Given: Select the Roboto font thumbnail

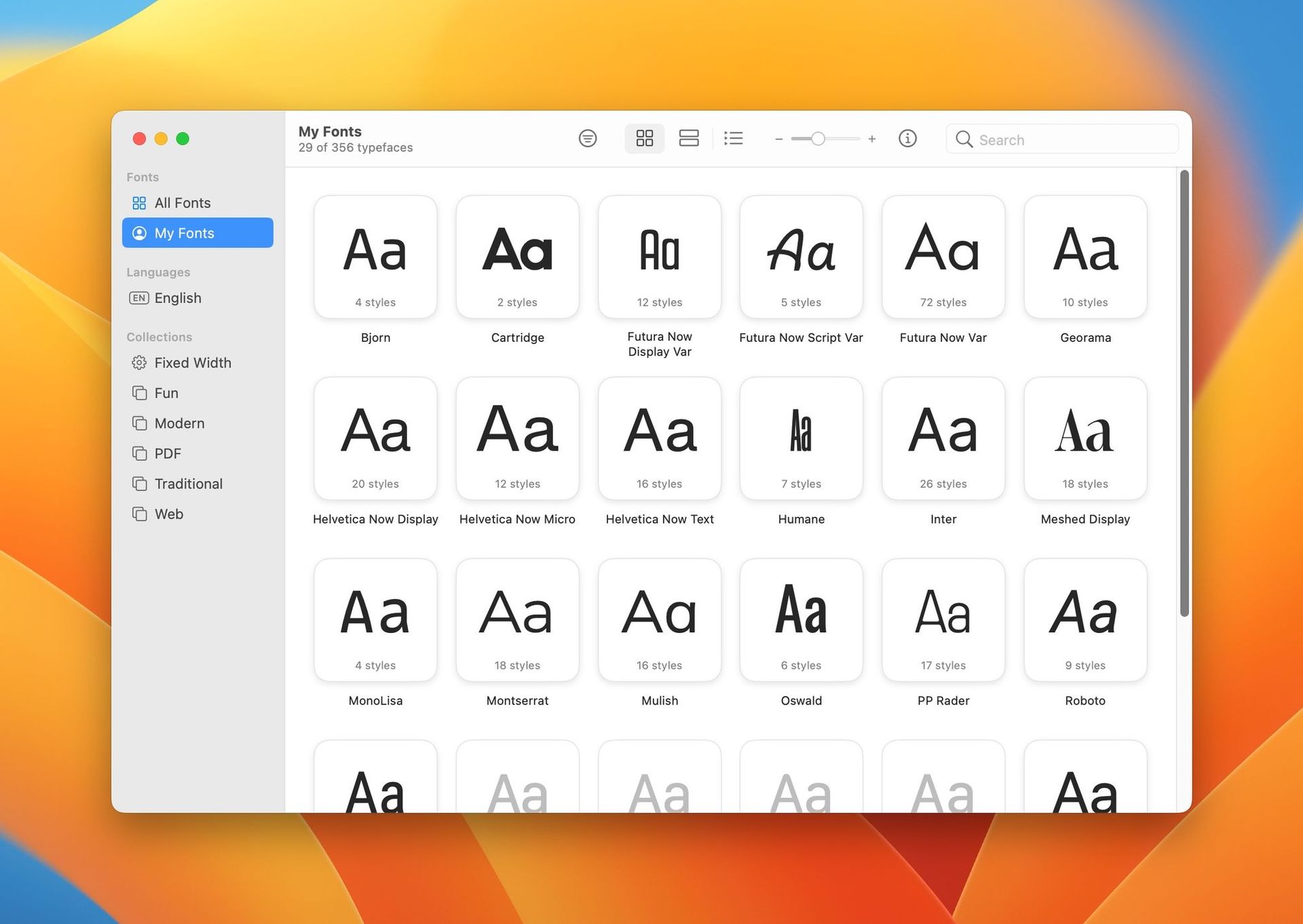Looking at the screenshot, I should (x=1085, y=620).
